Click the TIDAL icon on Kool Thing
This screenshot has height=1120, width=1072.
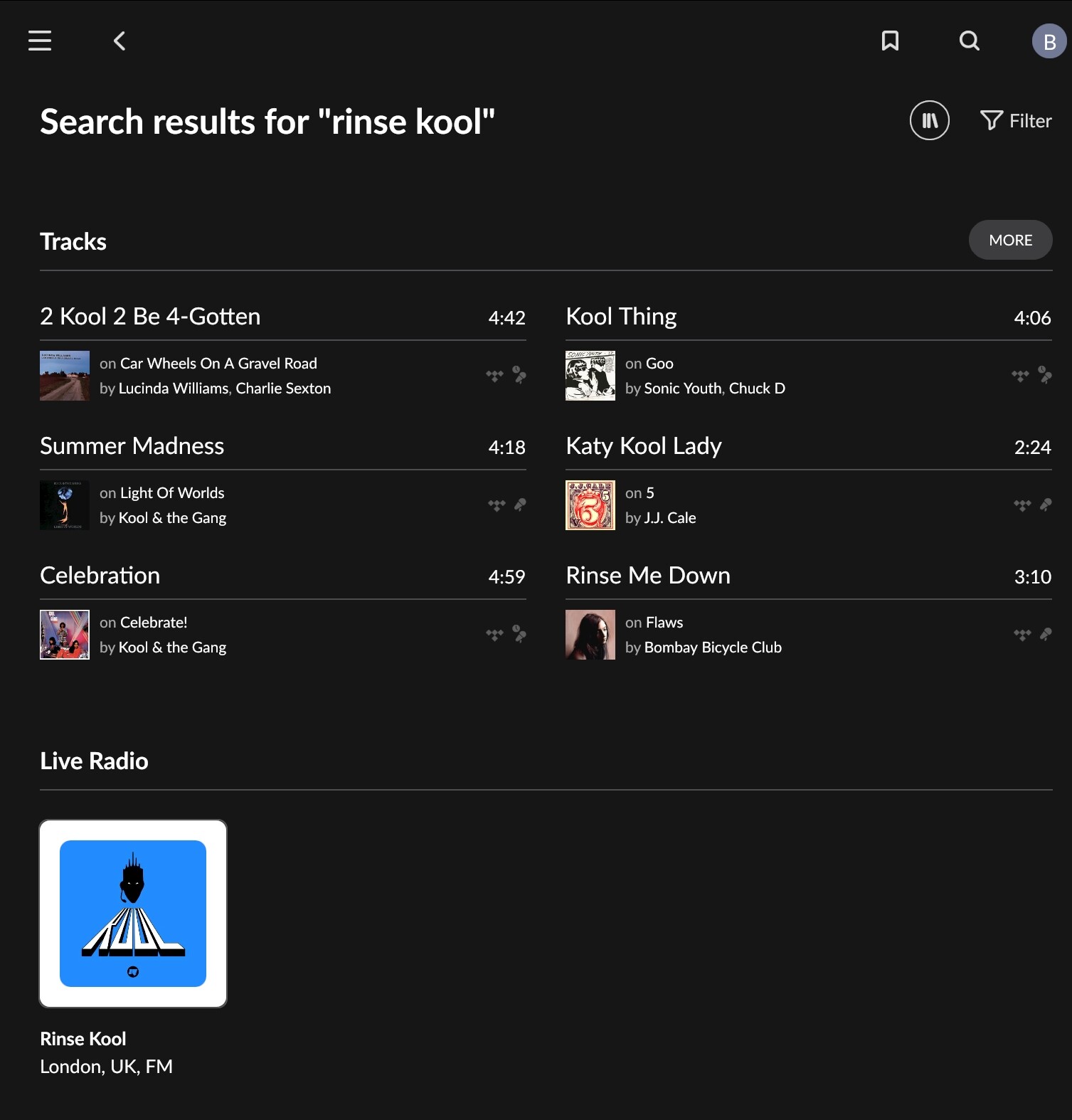[1020, 375]
